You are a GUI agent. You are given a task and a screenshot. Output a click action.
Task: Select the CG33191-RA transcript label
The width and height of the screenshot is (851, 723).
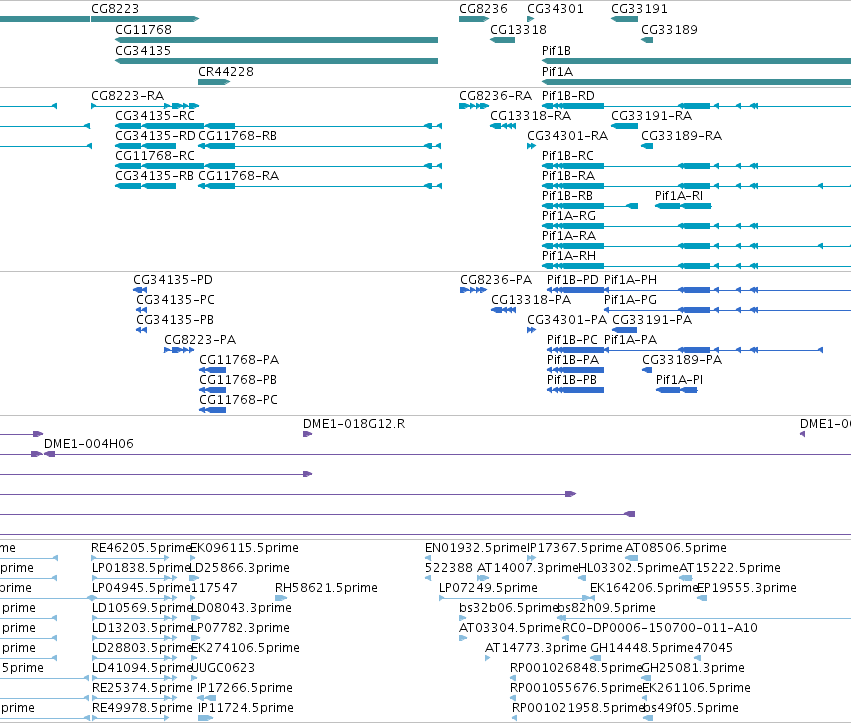click(652, 116)
